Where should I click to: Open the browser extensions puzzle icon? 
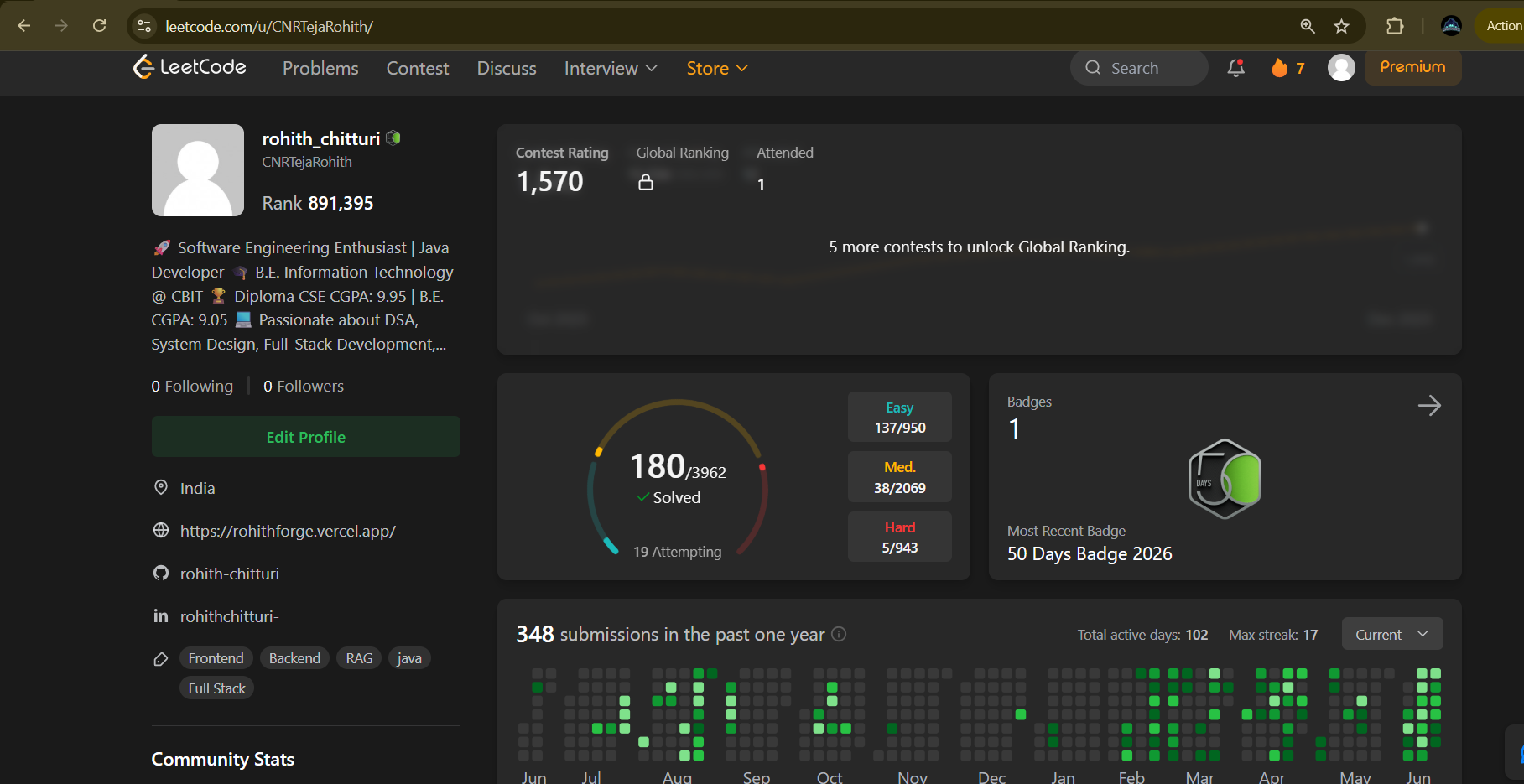point(1395,26)
